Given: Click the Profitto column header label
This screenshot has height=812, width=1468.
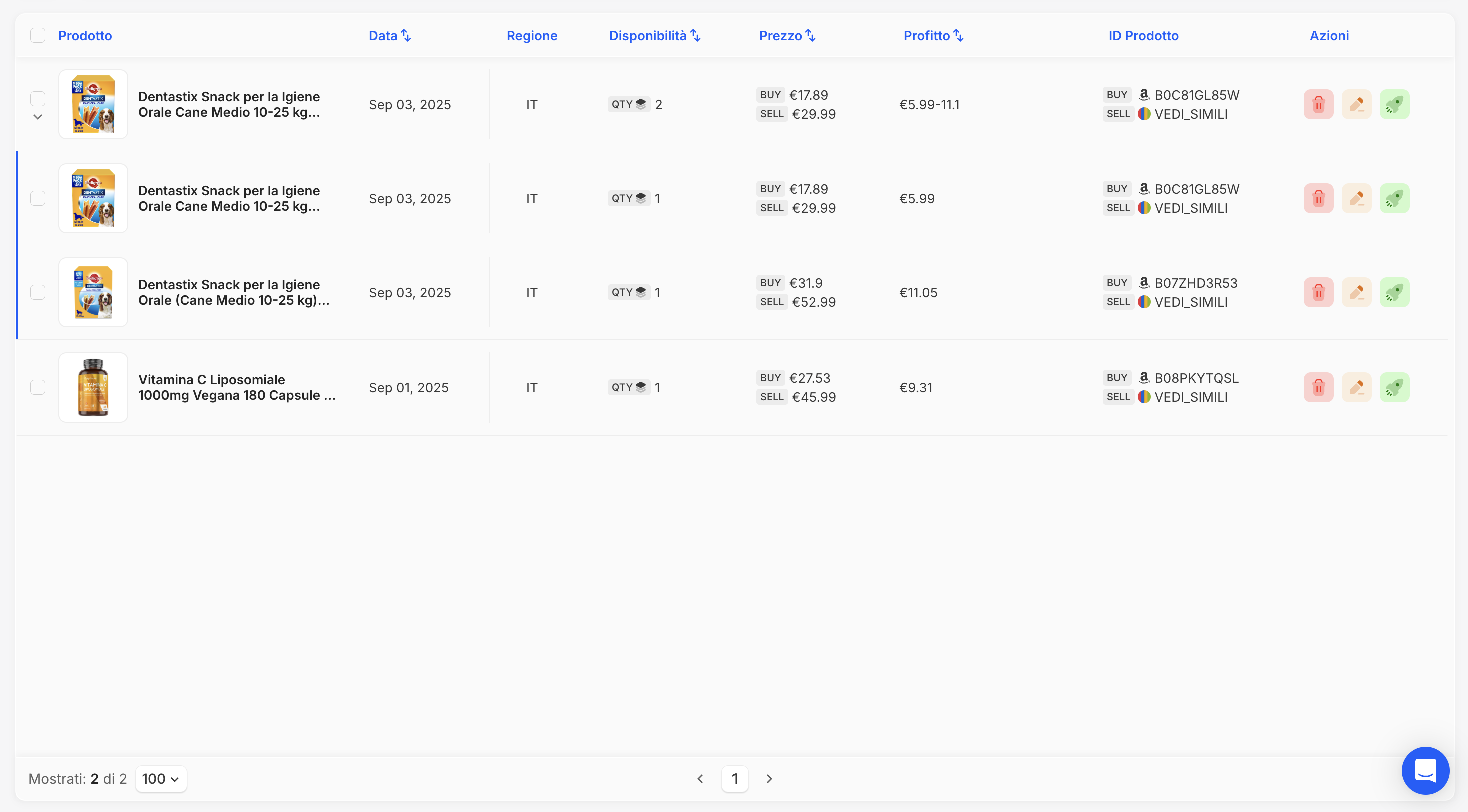Looking at the screenshot, I should [x=927, y=36].
